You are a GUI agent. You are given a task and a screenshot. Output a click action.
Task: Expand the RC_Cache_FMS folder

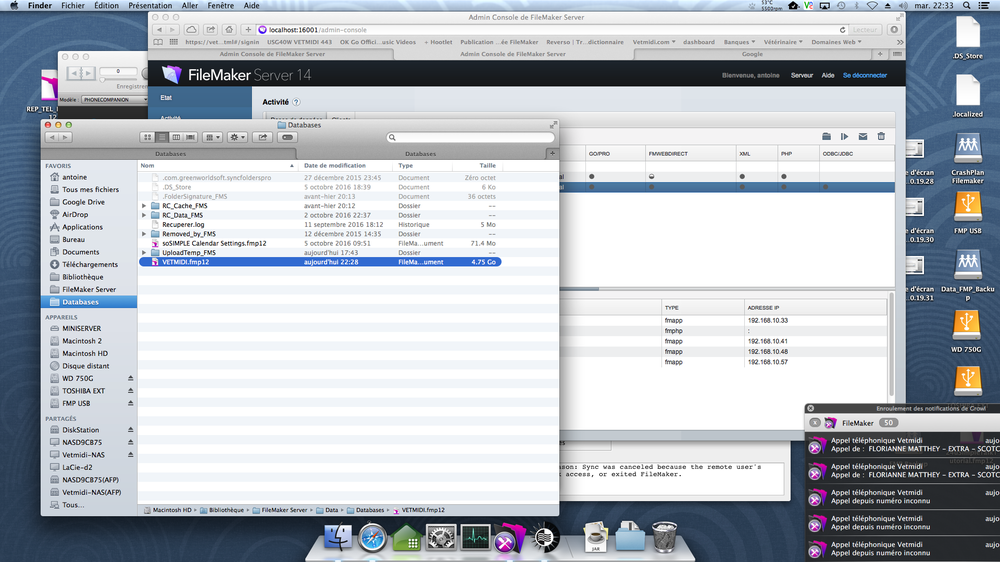(144, 206)
